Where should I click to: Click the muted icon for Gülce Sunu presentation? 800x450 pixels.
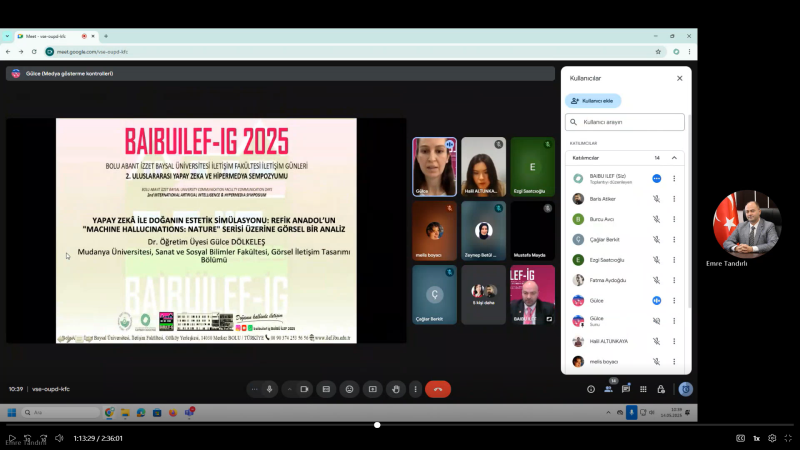(x=657, y=321)
